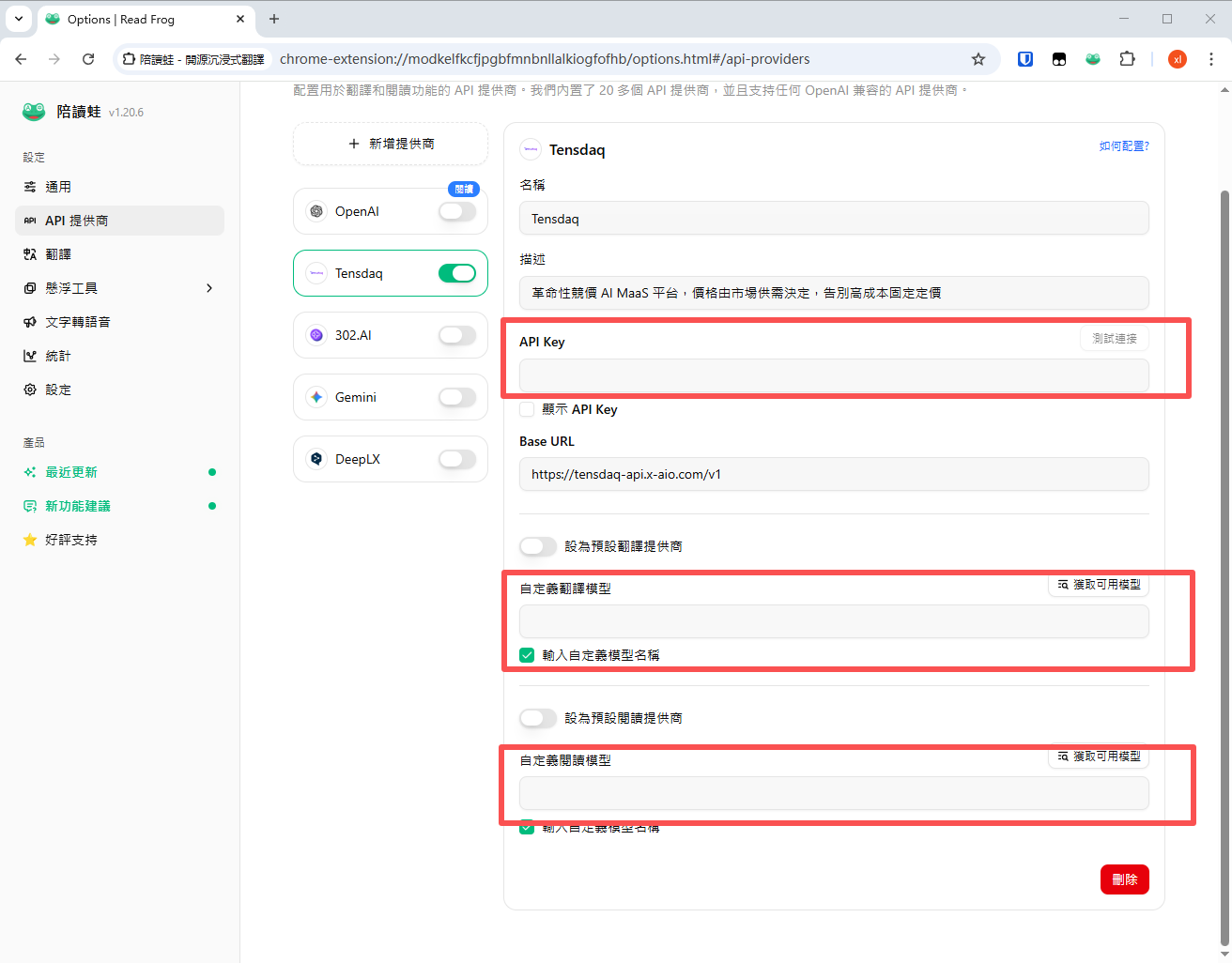This screenshot has height=963, width=1232.
Task: Open the 如何配置? help link
Action: [x=1124, y=146]
